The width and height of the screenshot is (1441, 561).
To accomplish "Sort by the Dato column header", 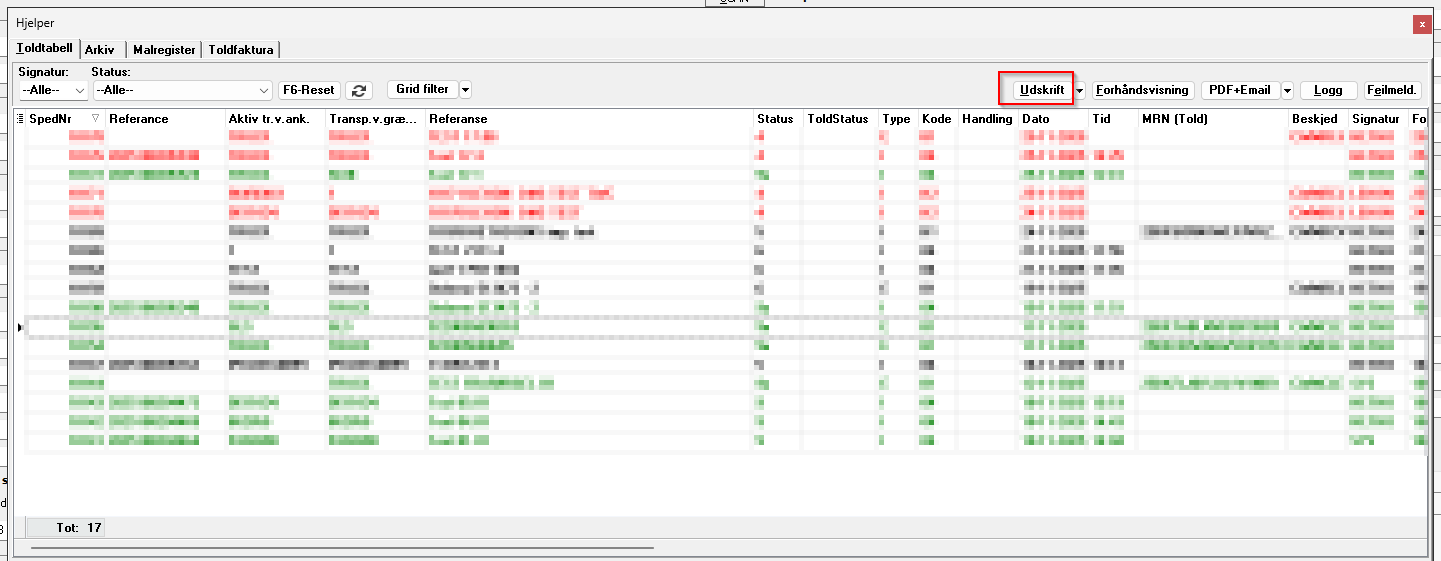I will pyautogui.click(x=1052, y=119).
